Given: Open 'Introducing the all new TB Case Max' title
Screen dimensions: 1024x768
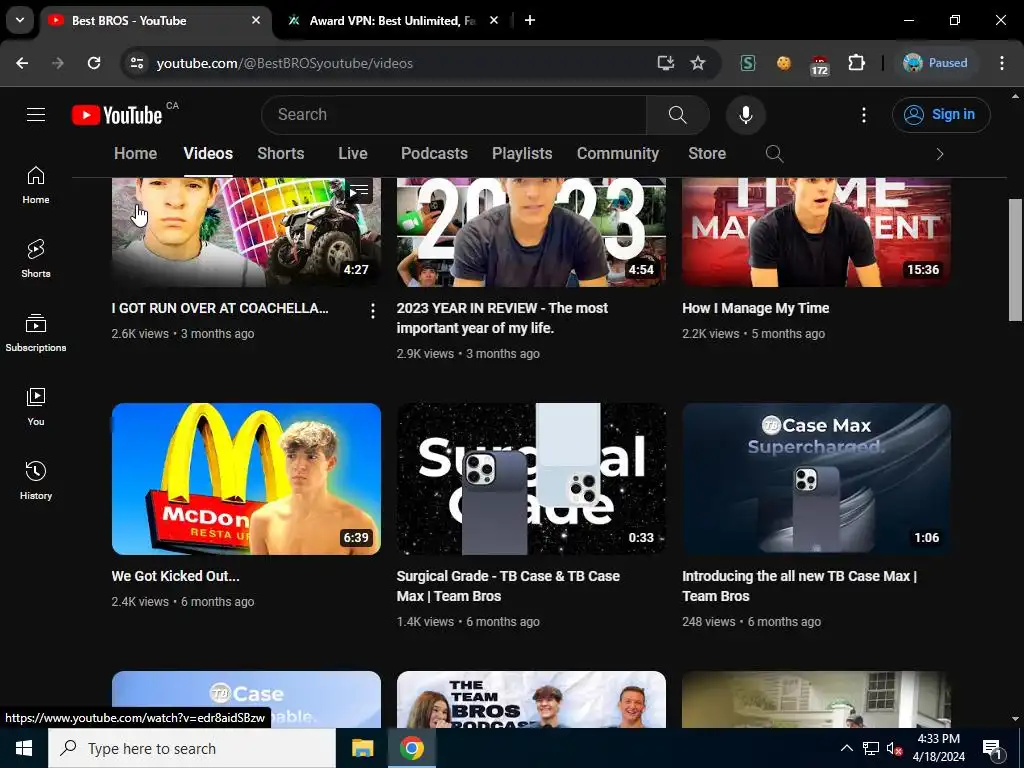Looking at the screenshot, I should coord(799,586).
